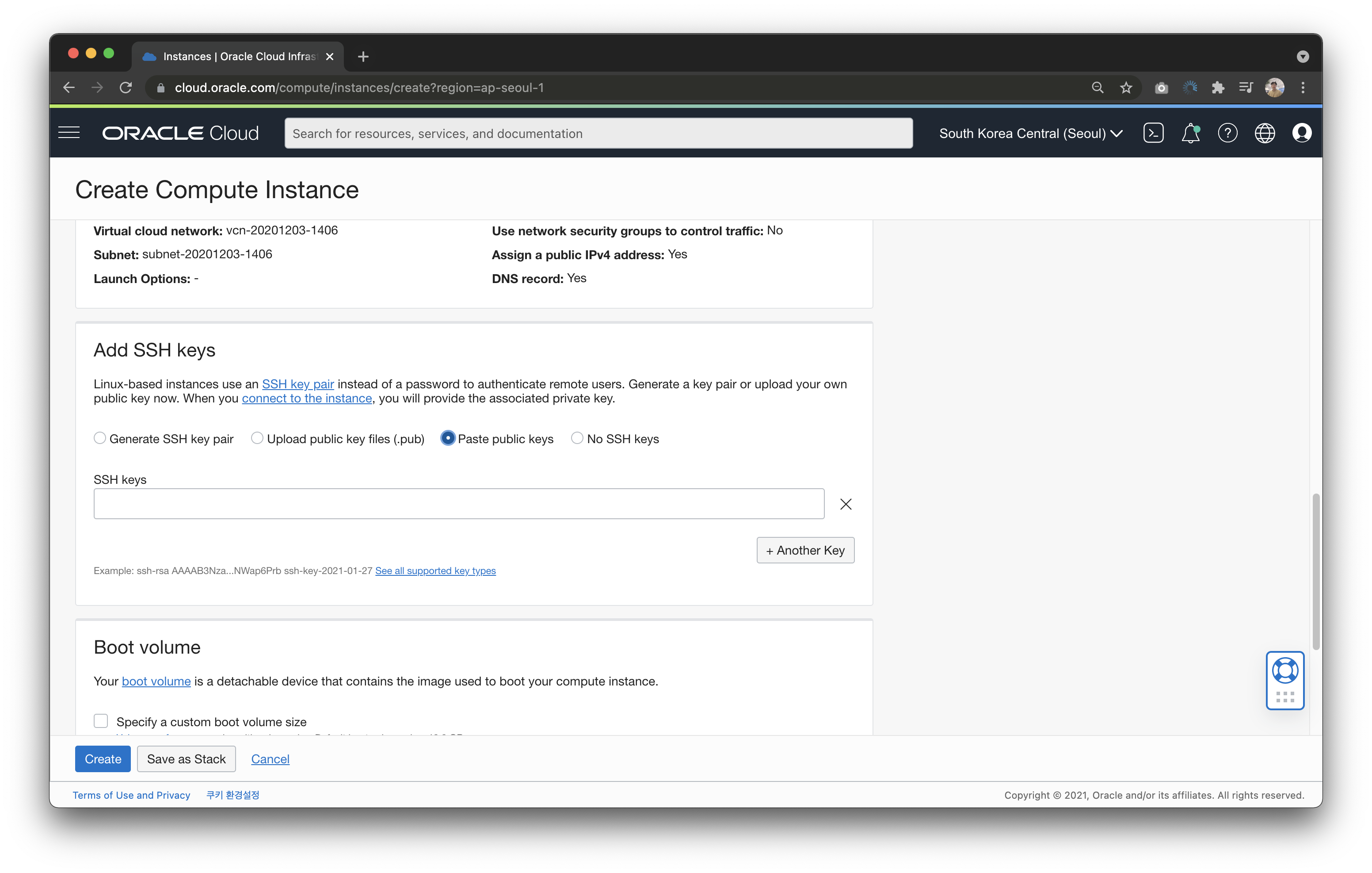
Task: Select No SSH keys option
Action: tap(577, 438)
